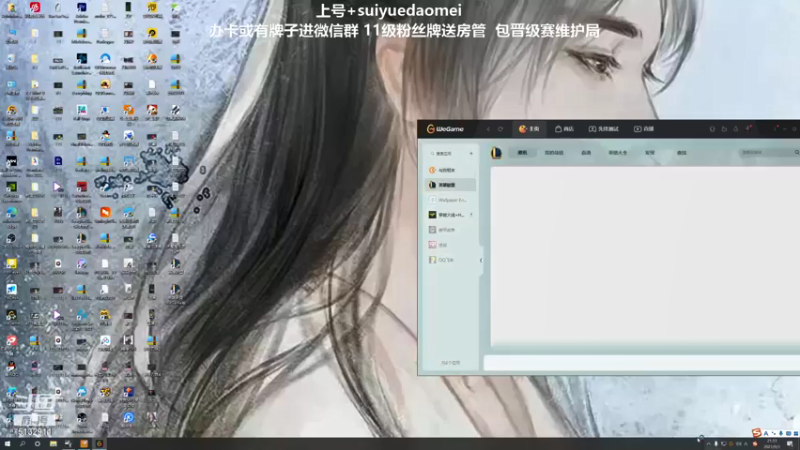Click the League of Legends emblem in the game header
Image resolution: width=800 pixels, height=450 pixels.
coord(496,153)
